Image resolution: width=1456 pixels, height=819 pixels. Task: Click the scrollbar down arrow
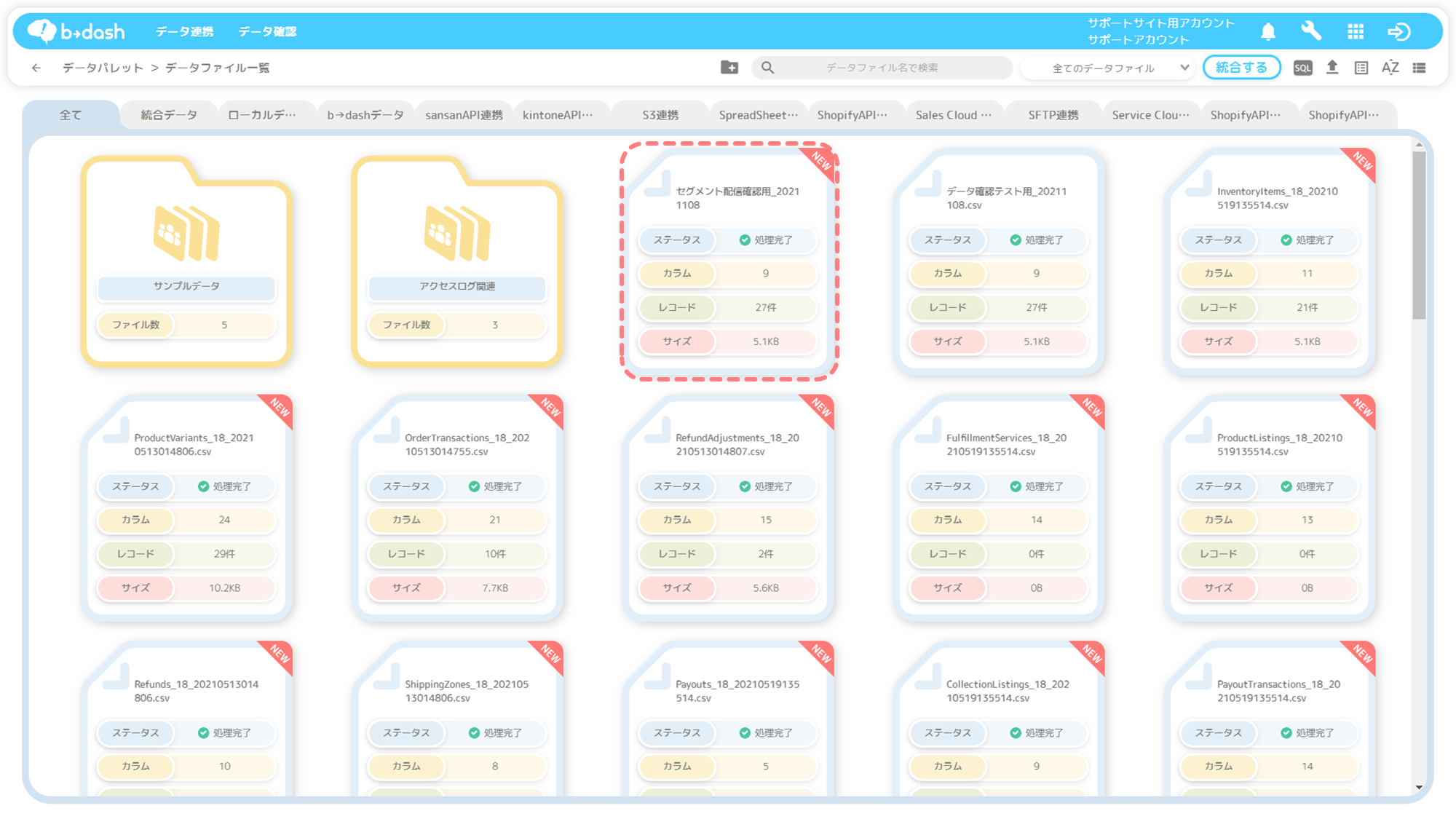click(x=1419, y=787)
